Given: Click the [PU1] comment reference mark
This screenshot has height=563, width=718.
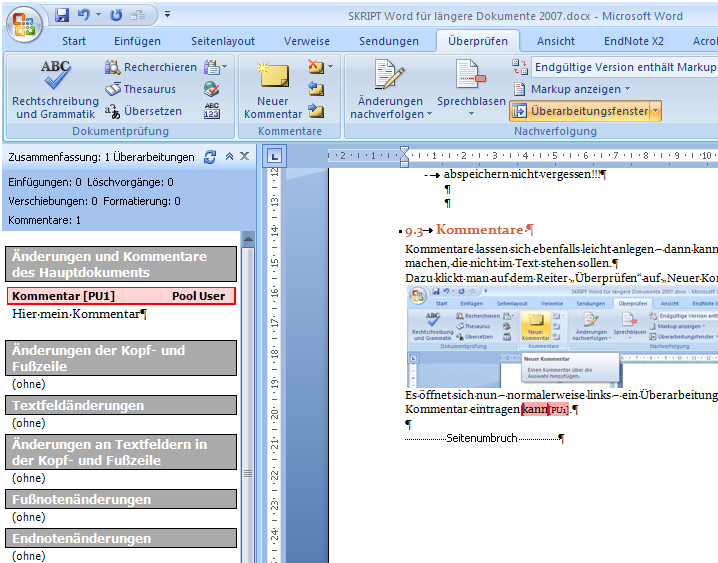Looking at the screenshot, I should pos(558,410).
